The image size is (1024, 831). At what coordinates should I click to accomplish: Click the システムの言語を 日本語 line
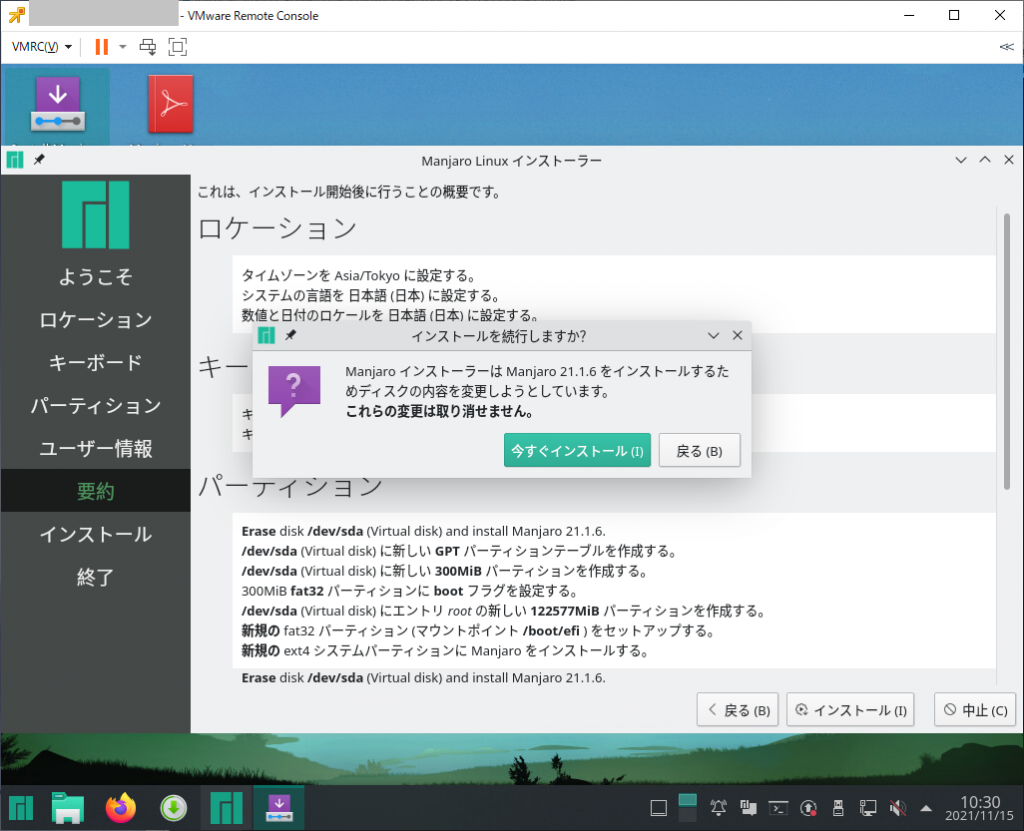click(371, 295)
